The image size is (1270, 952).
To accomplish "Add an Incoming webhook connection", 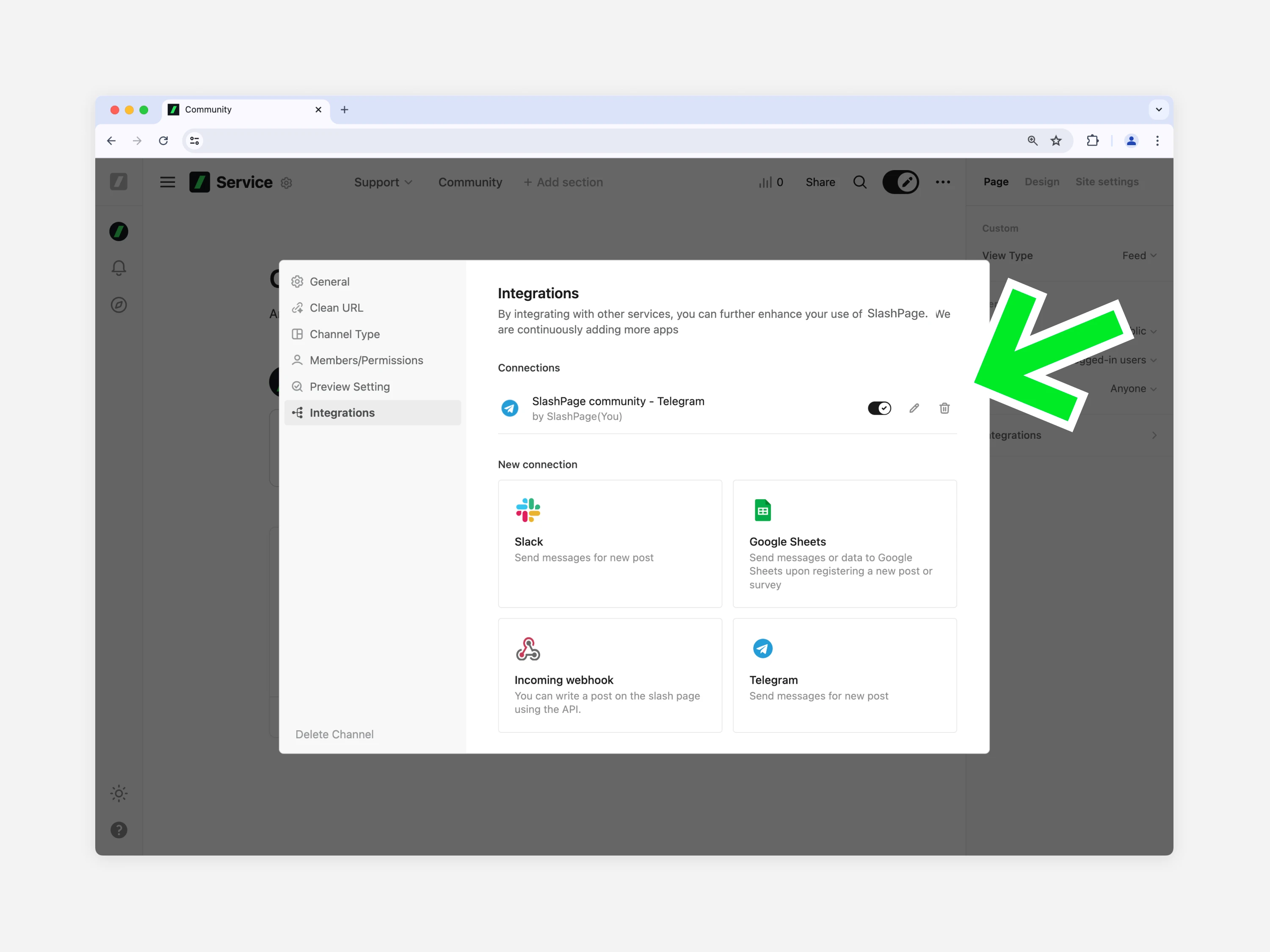I will click(610, 675).
